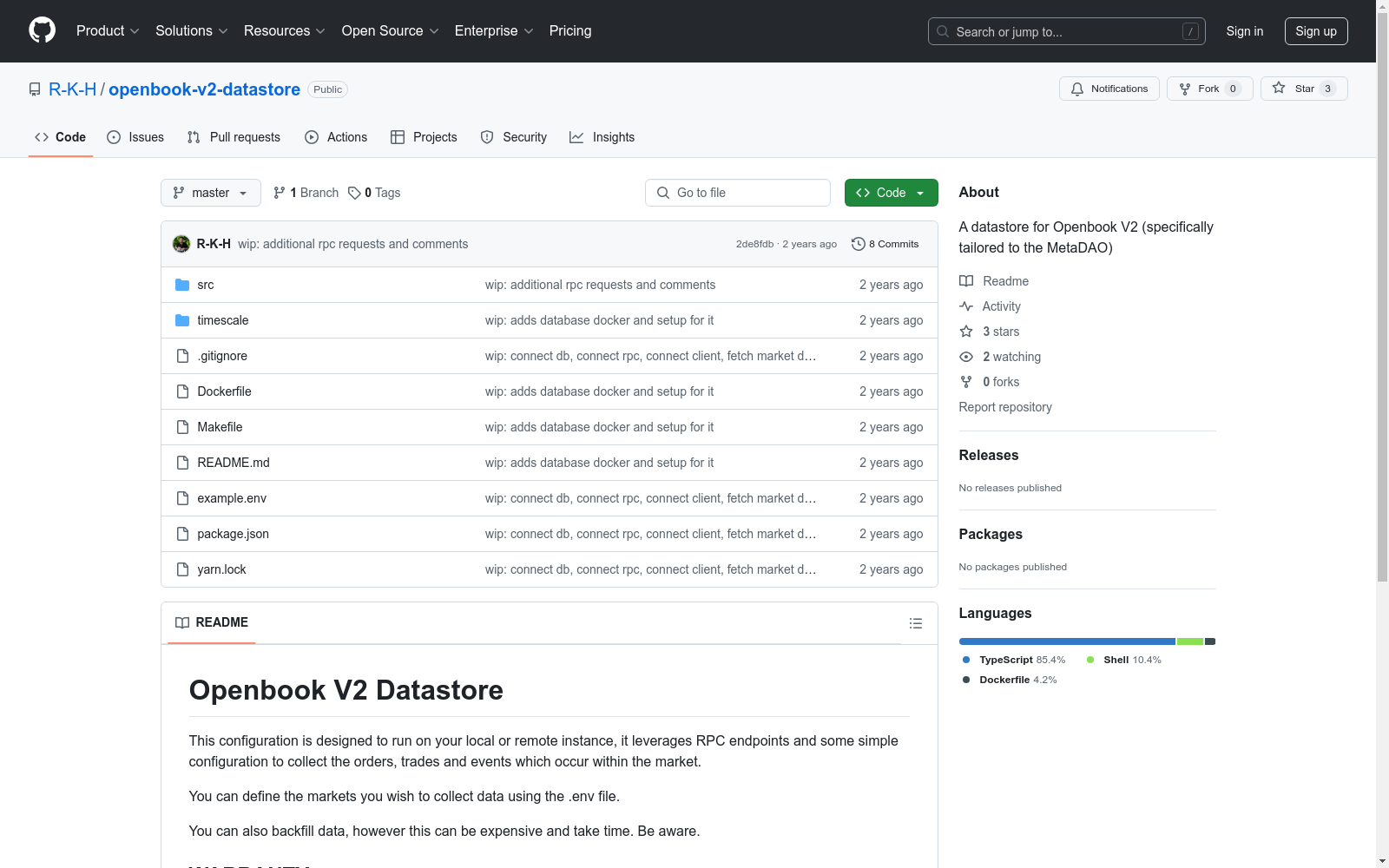Open commit hash 2de8fdb

(754, 244)
